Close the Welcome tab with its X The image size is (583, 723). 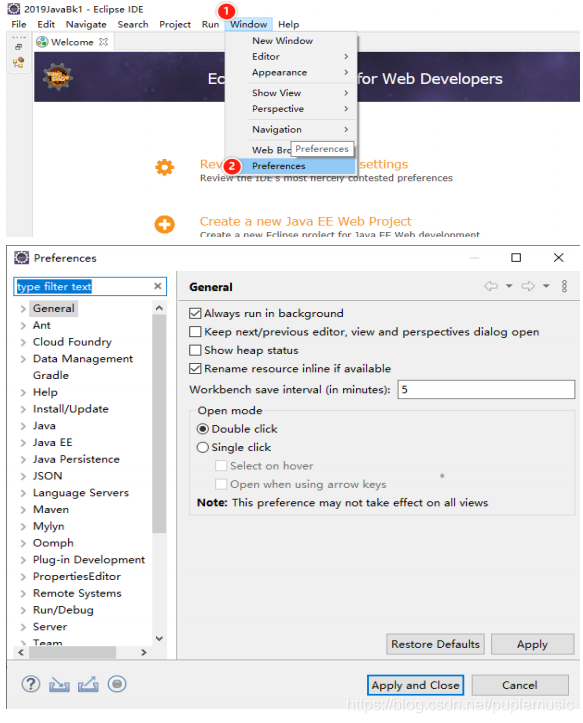104,42
